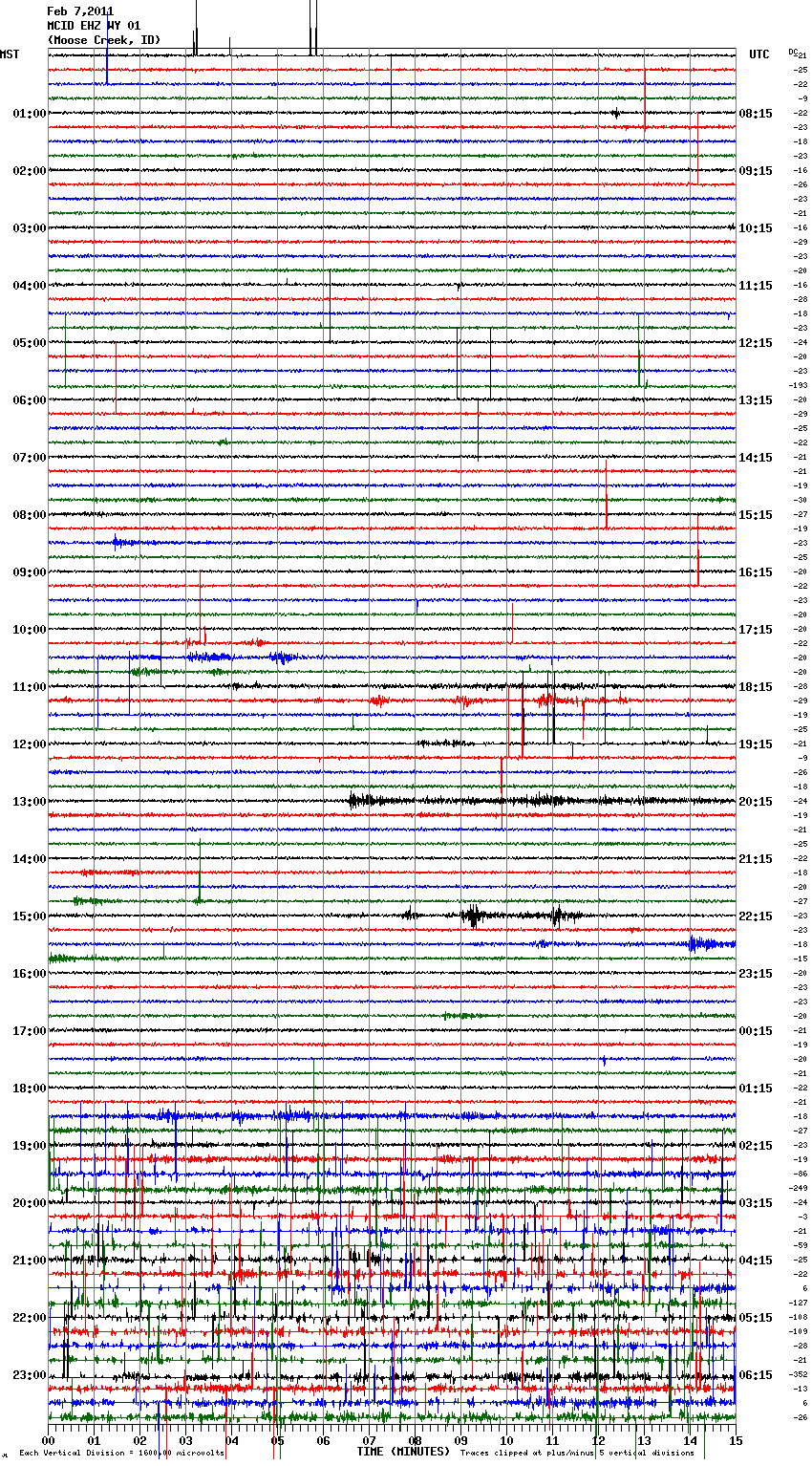Click the 06:15 UTC time label
The height and width of the screenshot is (1466, 812).
pos(756,1375)
